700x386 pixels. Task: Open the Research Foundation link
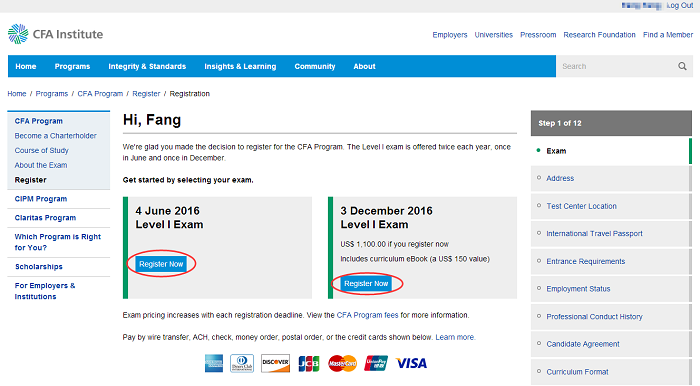point(599,35)
